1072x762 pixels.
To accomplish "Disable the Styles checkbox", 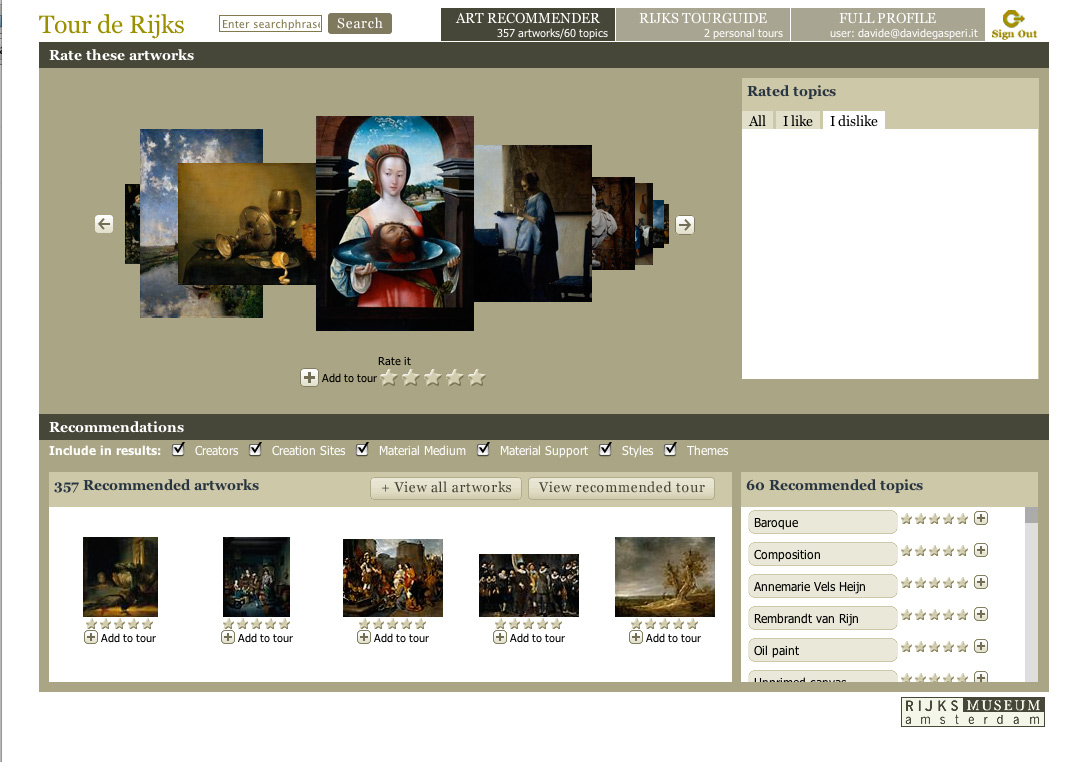I will tap(606, 450).
